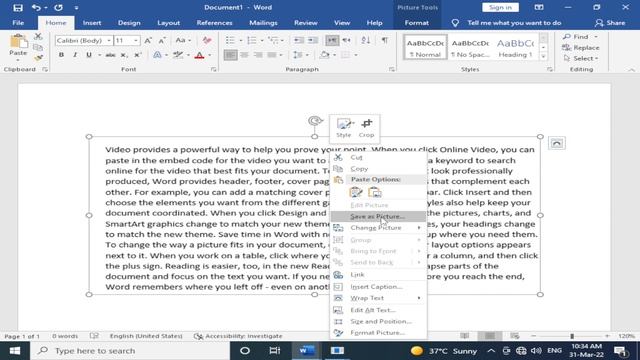
Task: Toggle Italic formatting
Action: 75,55
